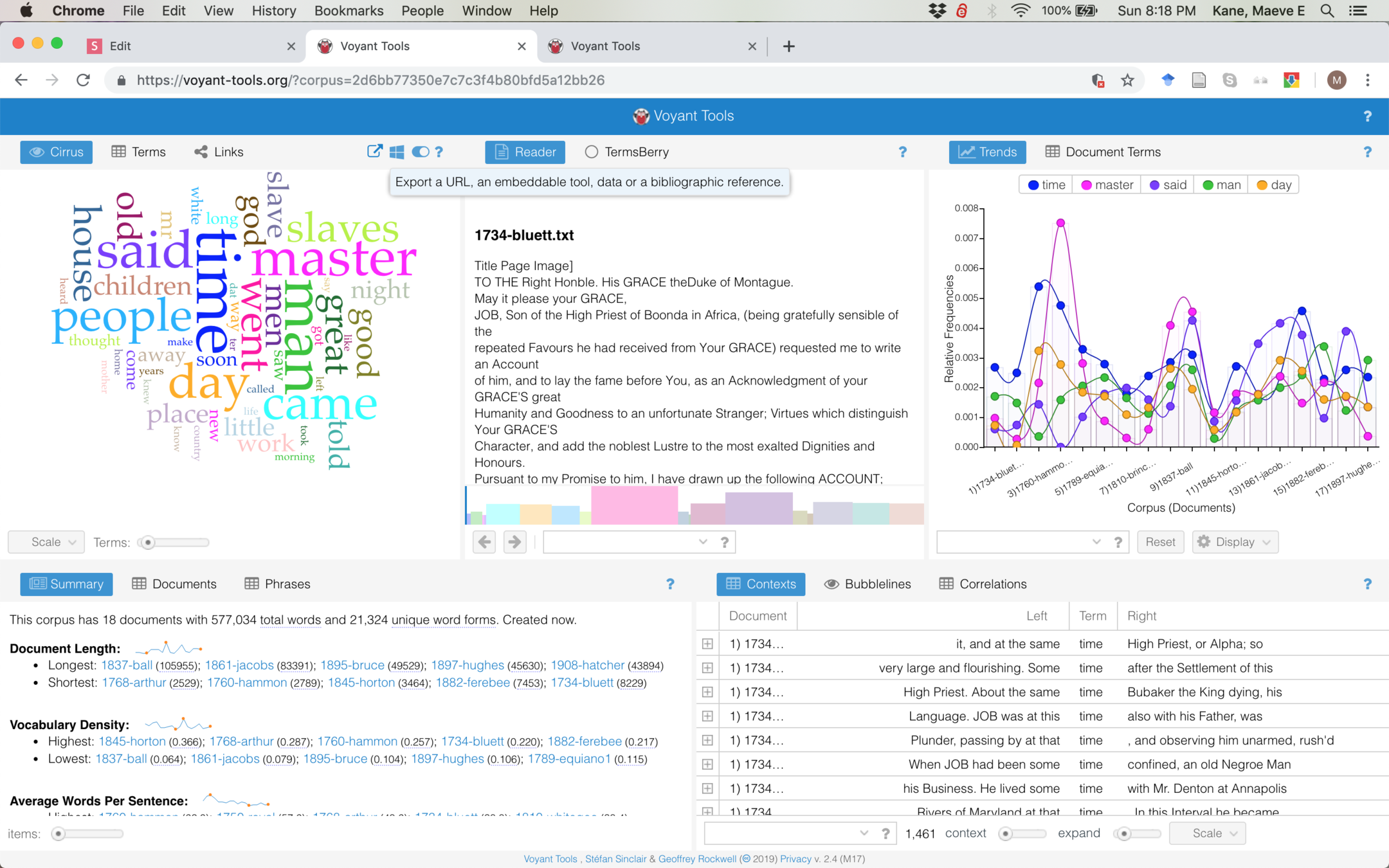Image resolution: width=1389 pixels, height=868 pixels.
Task: Reload the page with refresh icon
Action: click(83, 80)
